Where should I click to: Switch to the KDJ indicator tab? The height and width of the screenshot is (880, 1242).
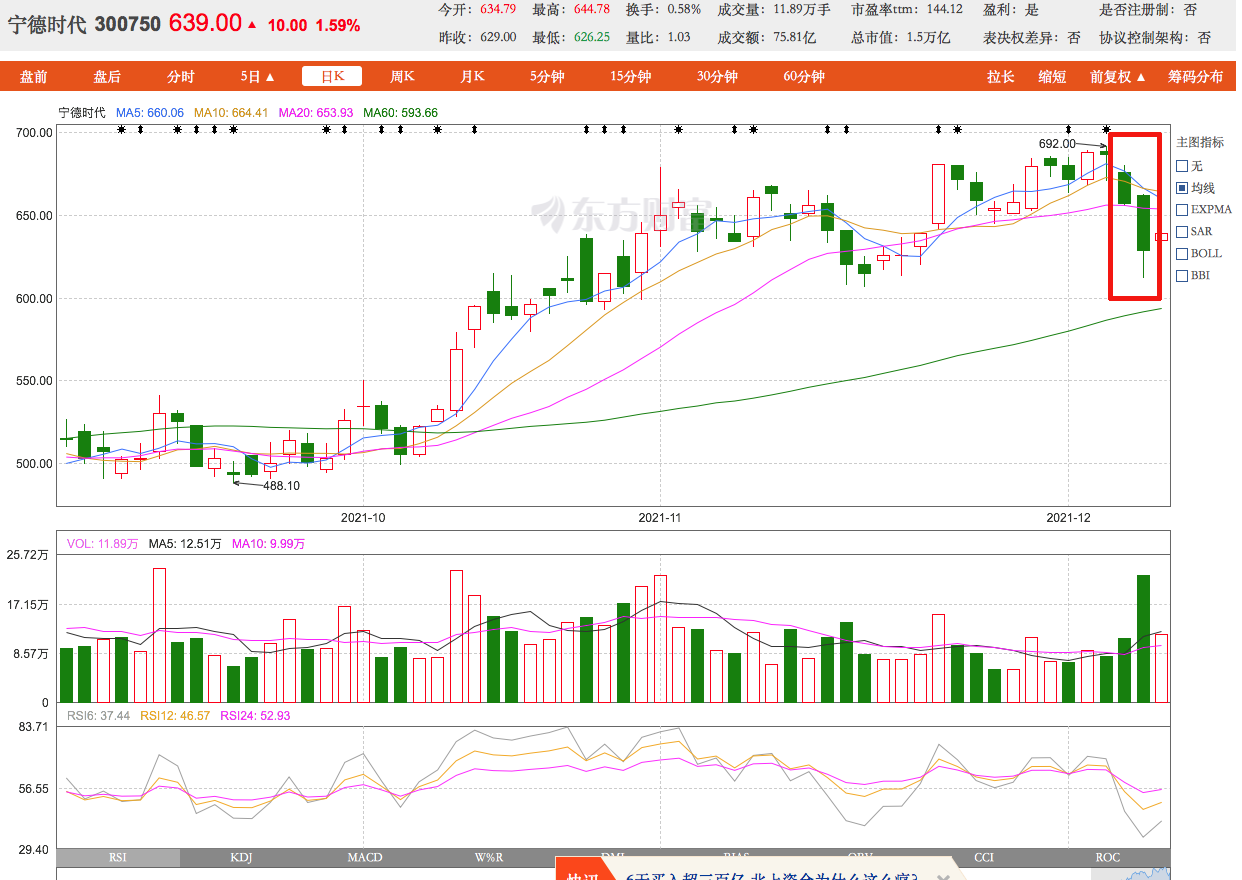241,857
